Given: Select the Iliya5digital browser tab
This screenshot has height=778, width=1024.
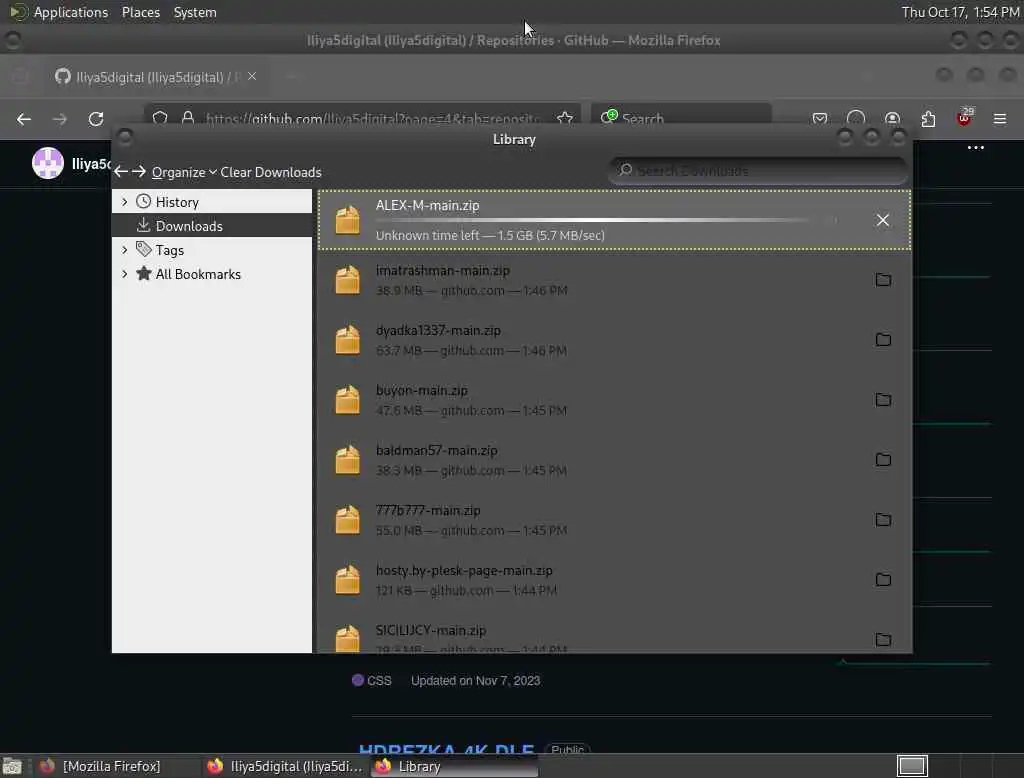Looking at the screenshot, I should (156, 76).
